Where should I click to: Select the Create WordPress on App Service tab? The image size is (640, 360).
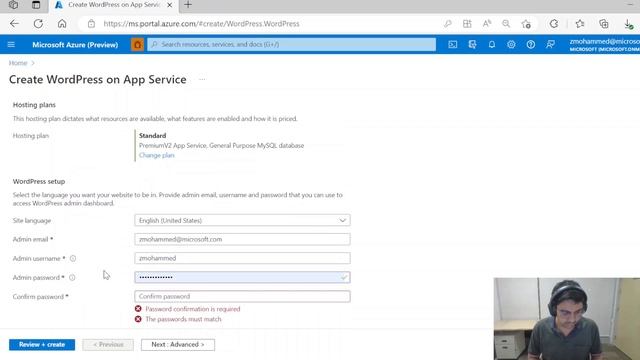pos(113,5)
